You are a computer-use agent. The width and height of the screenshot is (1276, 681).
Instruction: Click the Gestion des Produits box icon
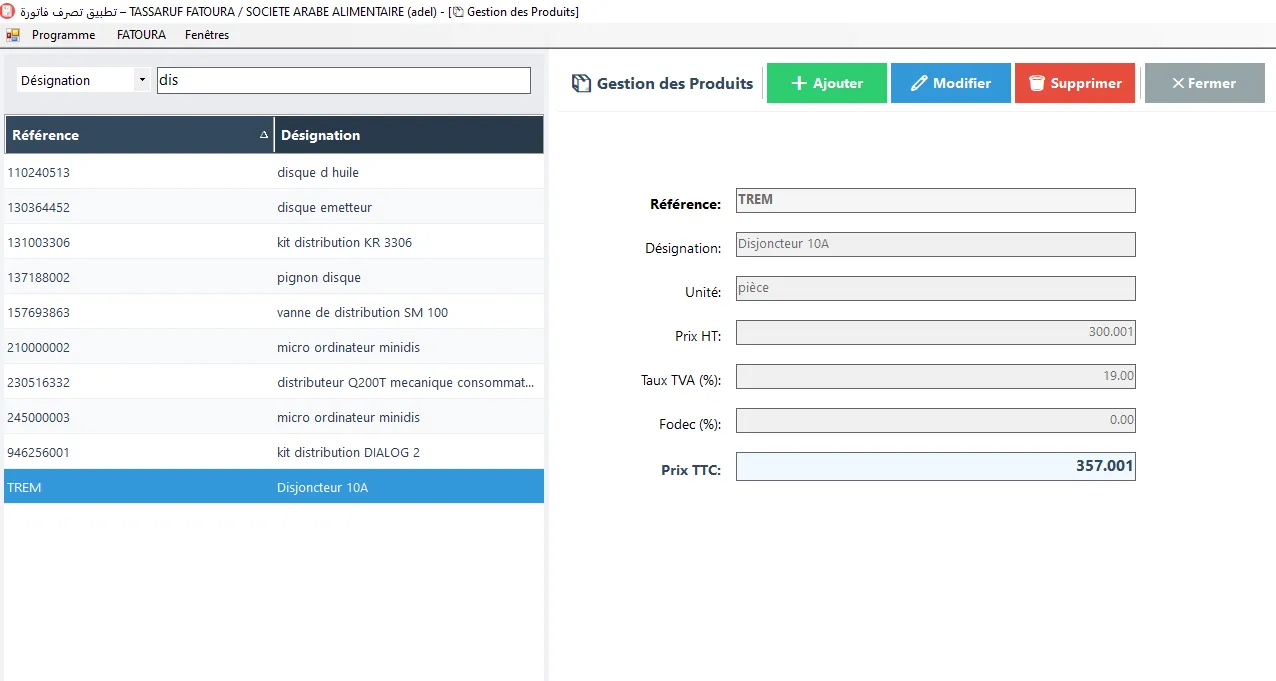(x=581, y=84)
